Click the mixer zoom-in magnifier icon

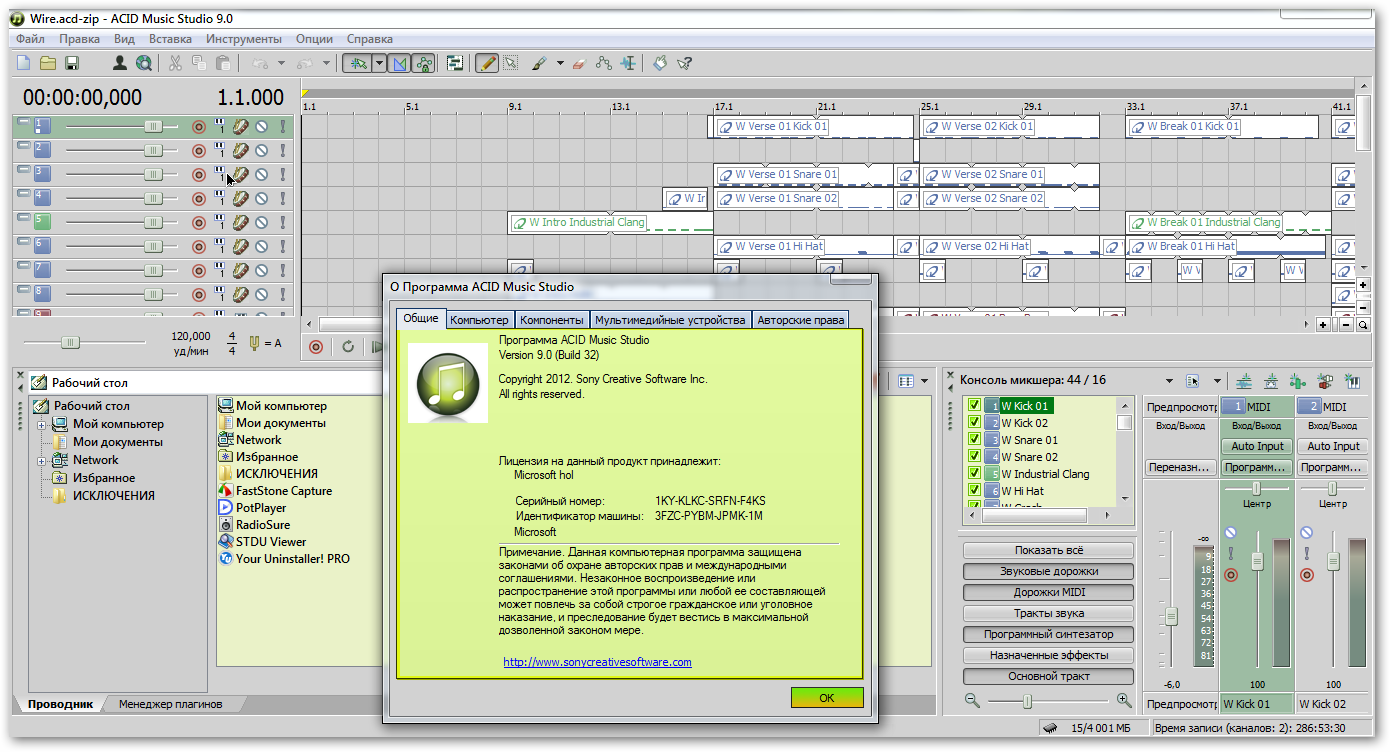[1124, 701]
